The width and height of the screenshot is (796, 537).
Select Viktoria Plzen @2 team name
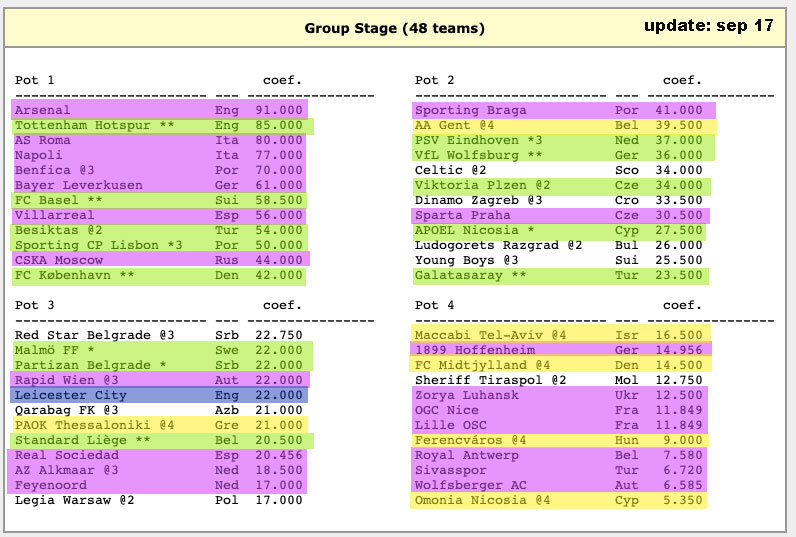tap(483, 185)
